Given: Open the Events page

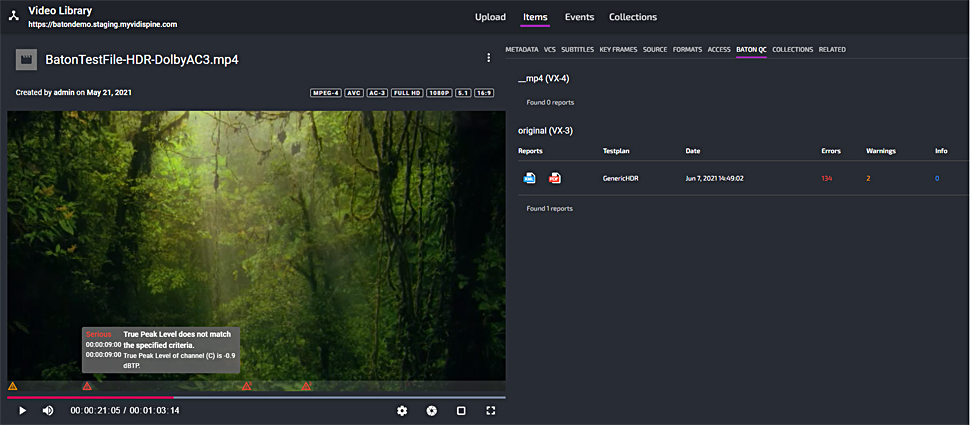Looking at the screenshot, I should 579,17.
